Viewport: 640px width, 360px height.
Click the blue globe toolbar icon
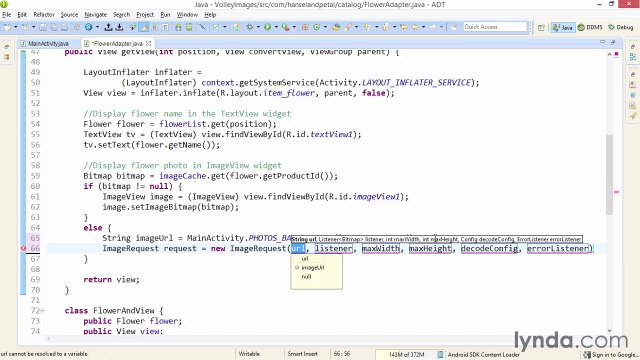(89, 27)
